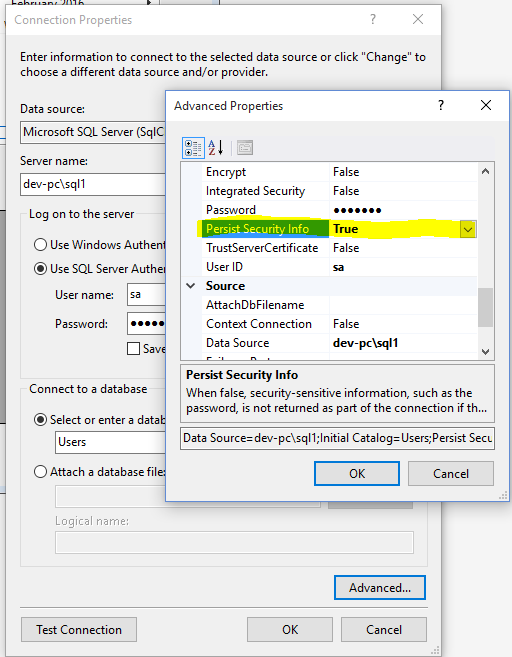Click property grid scroll up arrow
This screenshot has width=512, height=657.
[x=486, y=171]
